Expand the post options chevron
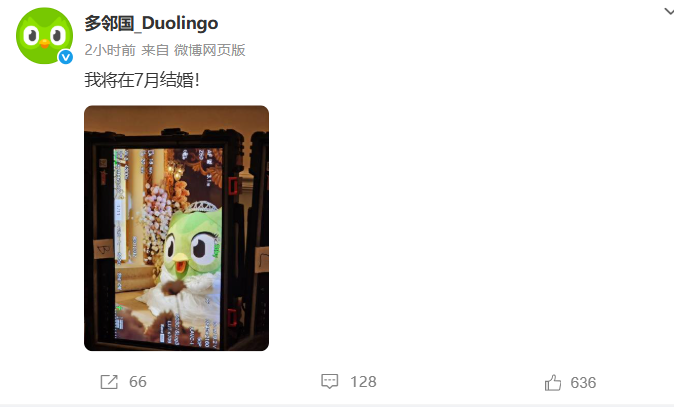This screenshot has width=674, height=407. [668, 12]
